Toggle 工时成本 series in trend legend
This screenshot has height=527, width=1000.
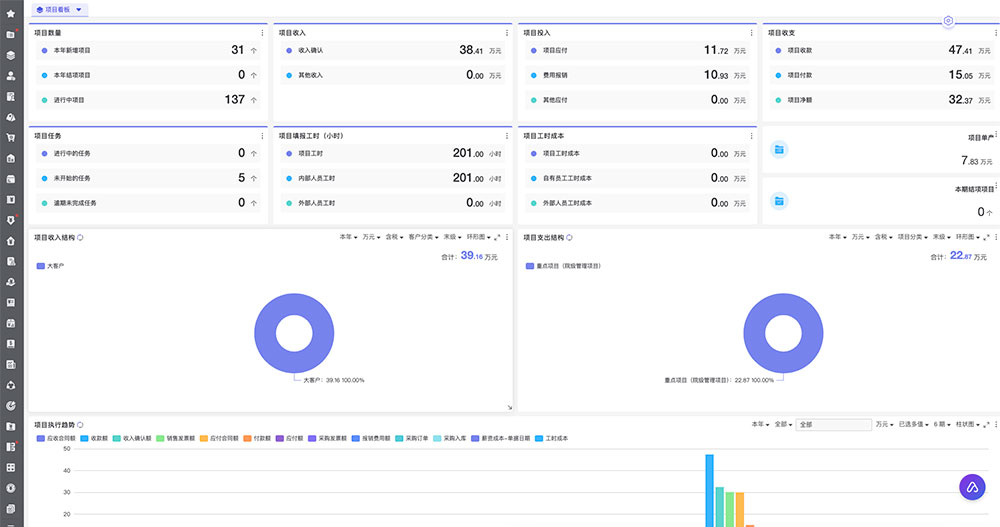pos(553,438)
